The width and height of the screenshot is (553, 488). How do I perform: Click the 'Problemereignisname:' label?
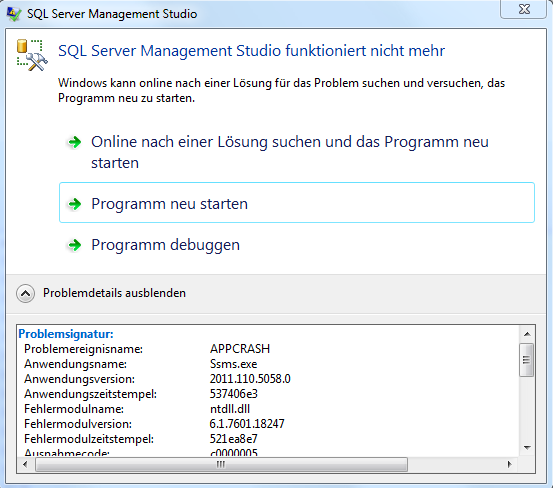click(x=84, y=349)
